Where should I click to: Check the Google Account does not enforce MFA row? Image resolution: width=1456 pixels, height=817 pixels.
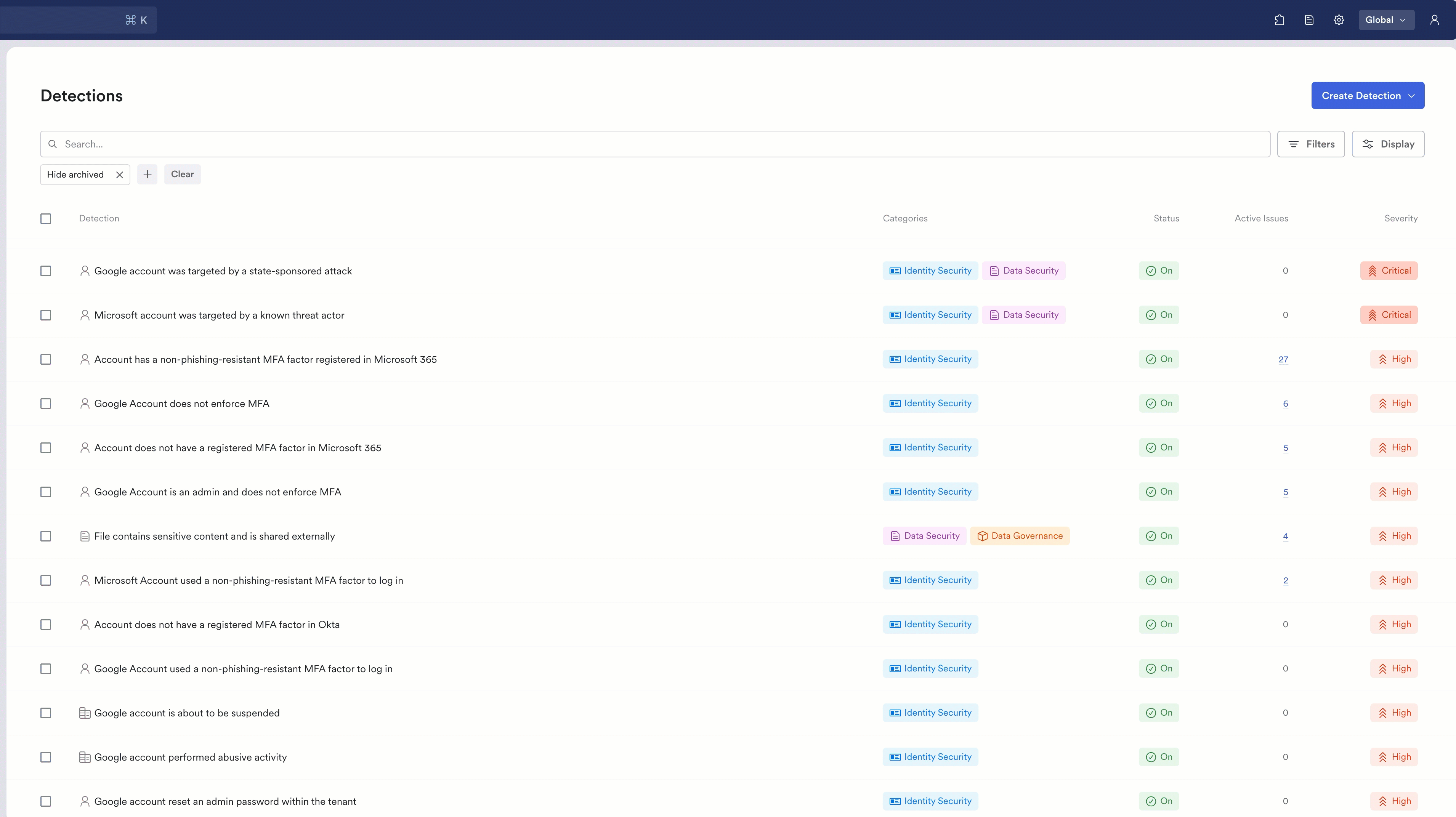click(46, 404)
